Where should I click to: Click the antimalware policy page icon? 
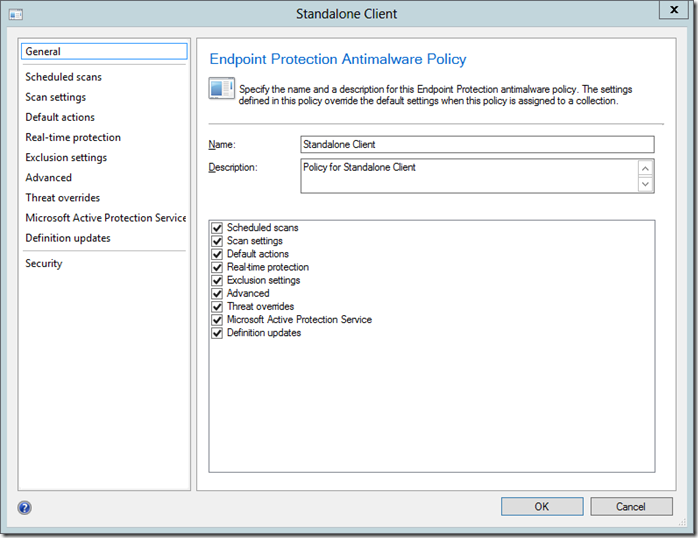tap(221, 88)
